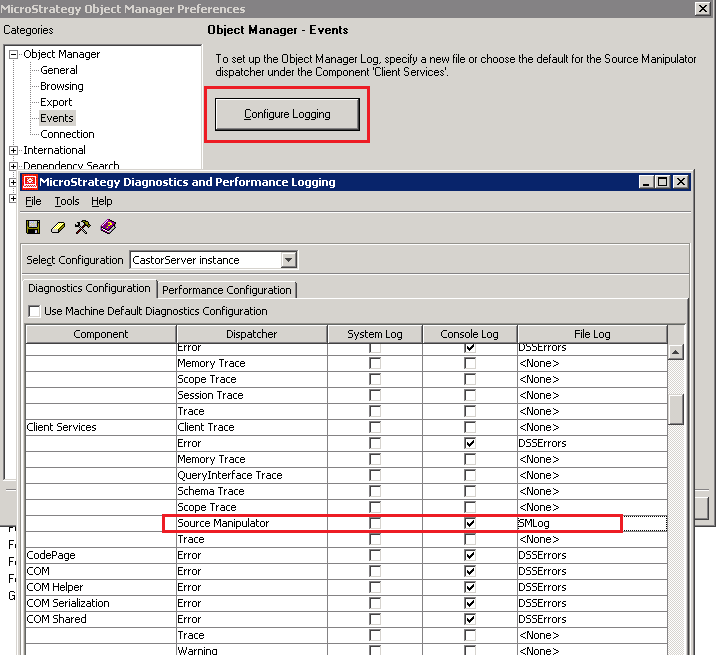Click the MicroStrategy Diagnostics title bar icon
Image resolution: width=716 pixels, height=655 pixels.
[30, 182]
